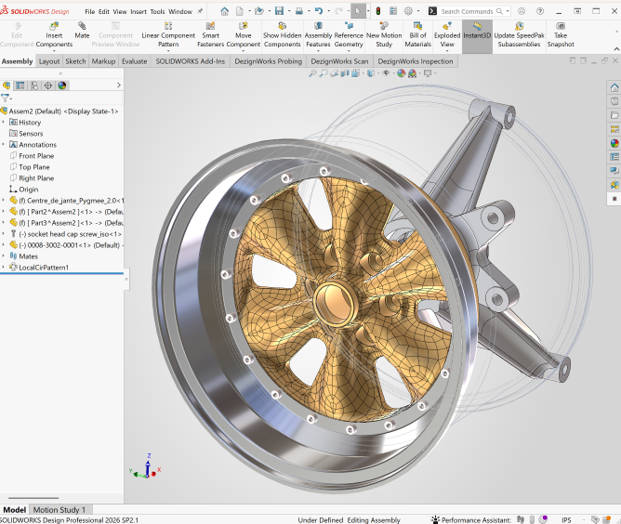Click the Section View icon
Screen dimensions: 621x524
345,73
